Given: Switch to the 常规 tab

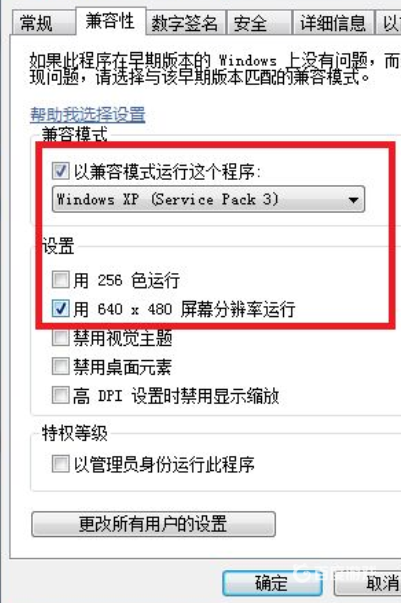Looking at the screenshot, I should coord(42,23).
